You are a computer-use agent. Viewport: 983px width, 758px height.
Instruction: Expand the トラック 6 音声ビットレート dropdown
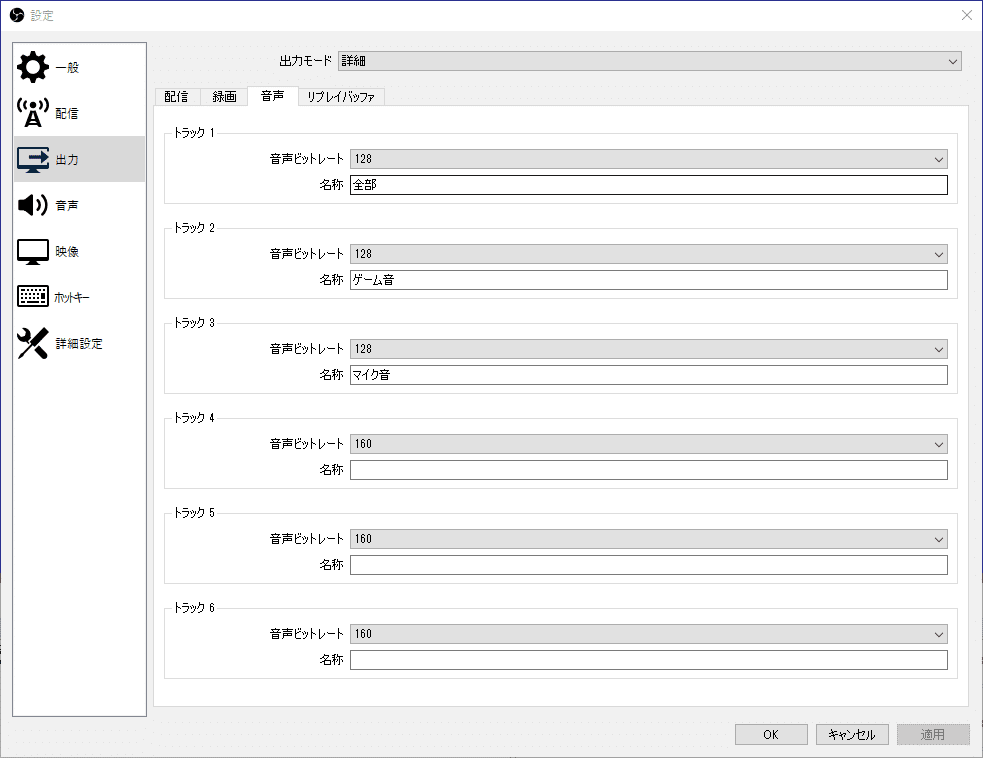[x=648, y=634]
